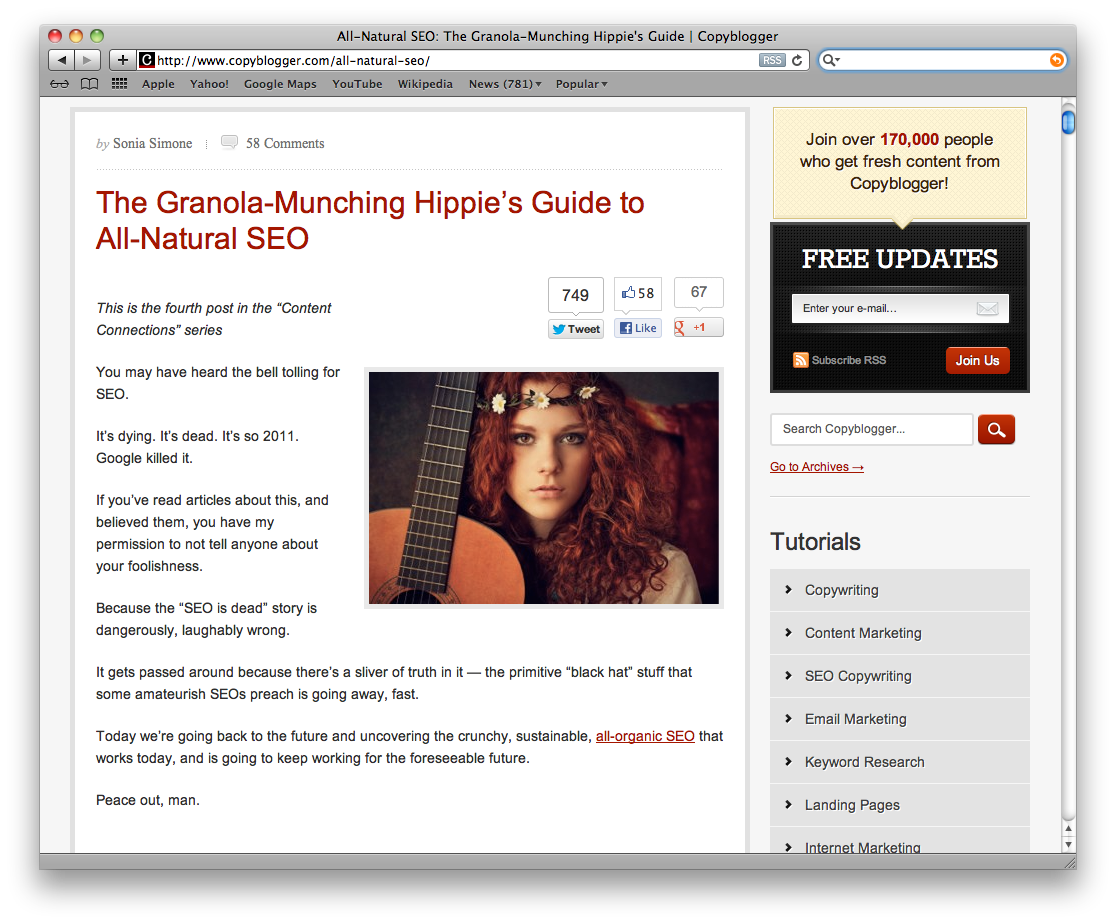
Task: Open Google Maps bookmark
Action: point(280,84)
